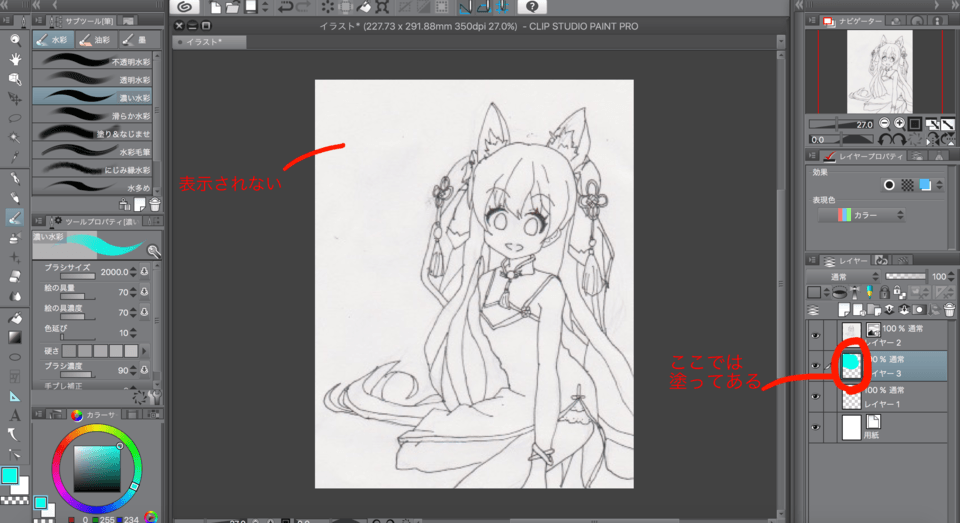960x523 pixels.
Task: Click the Lock layer padlock icon
Action: tap(884, 293)
